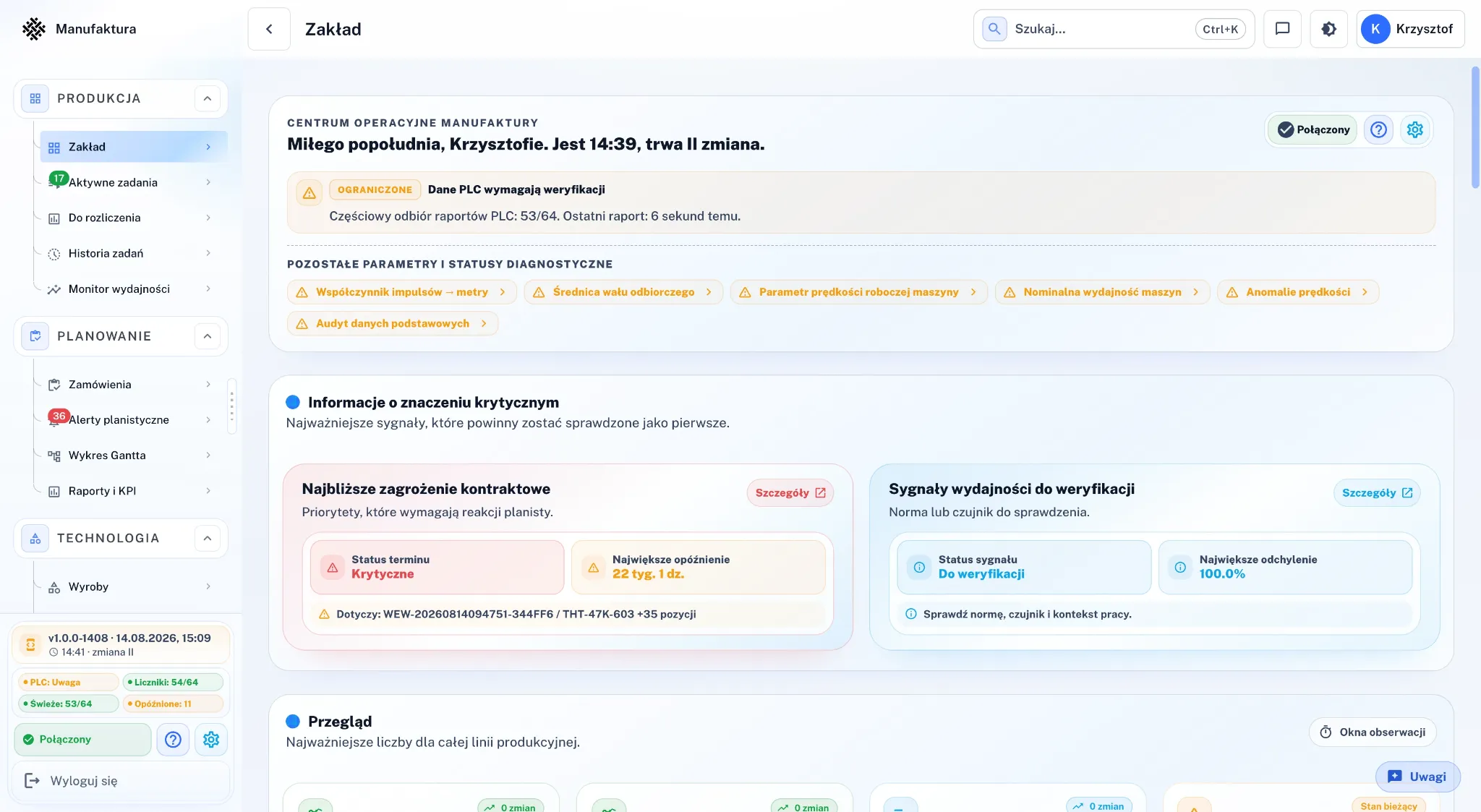Image resolution: width=1481 pixels, height=812 pixels.
Task: Open help icon in sidebar footer
Action: [x=173, y=739]
